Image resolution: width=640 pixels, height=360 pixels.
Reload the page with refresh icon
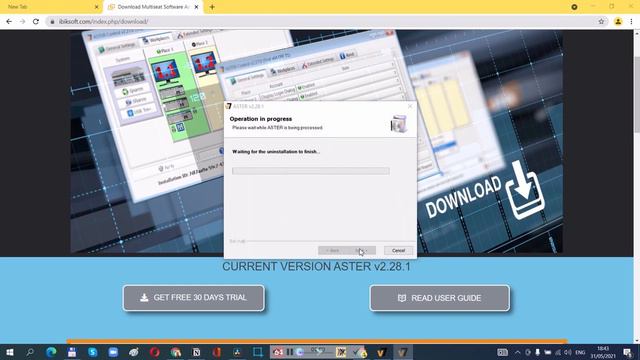pyautogui.click(x=36, y=21)
